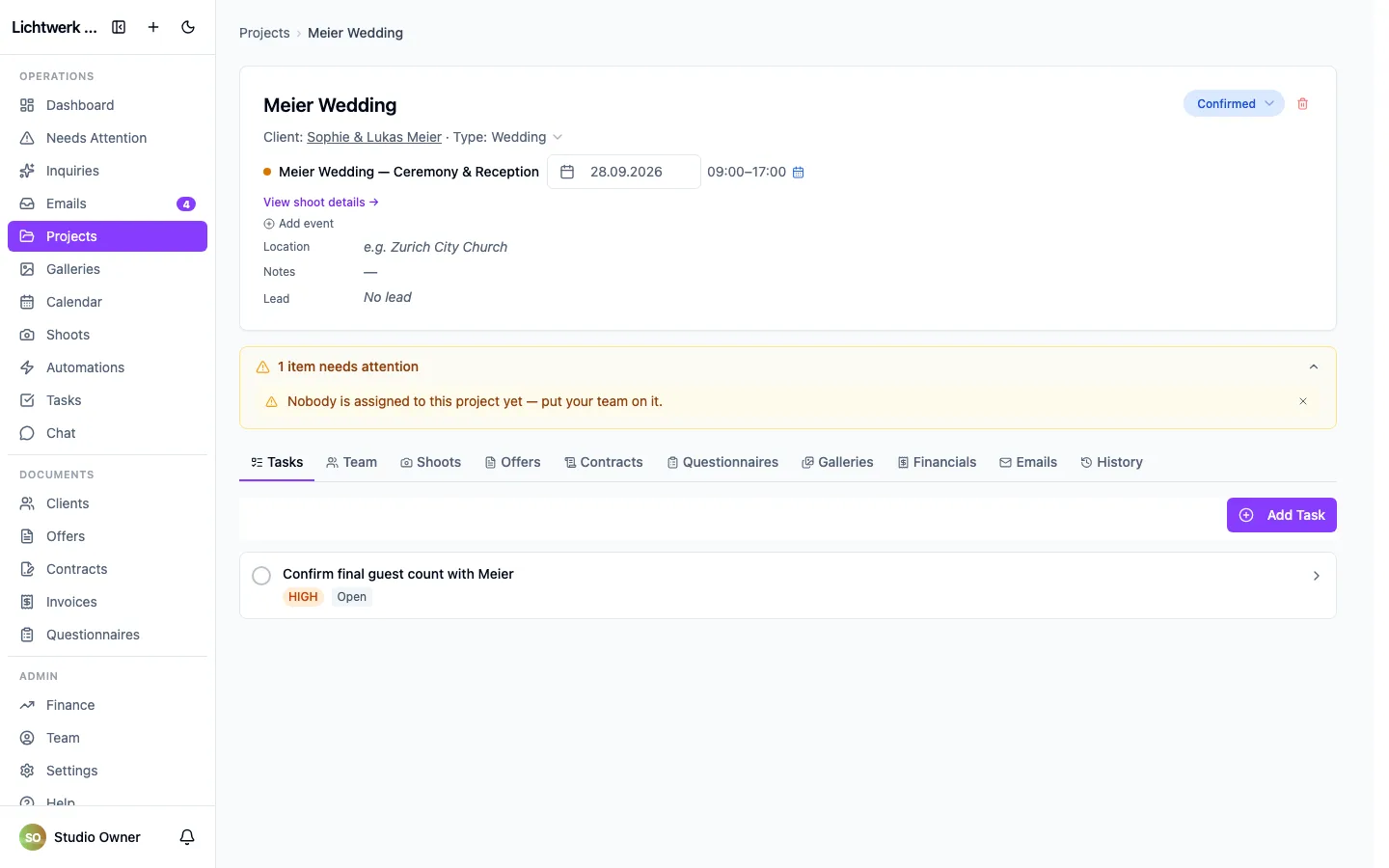Collapse the sidebar panel icon
The width and height of the screenshot is (1389, 868).
pyautogui.click(x=119, y=27)
